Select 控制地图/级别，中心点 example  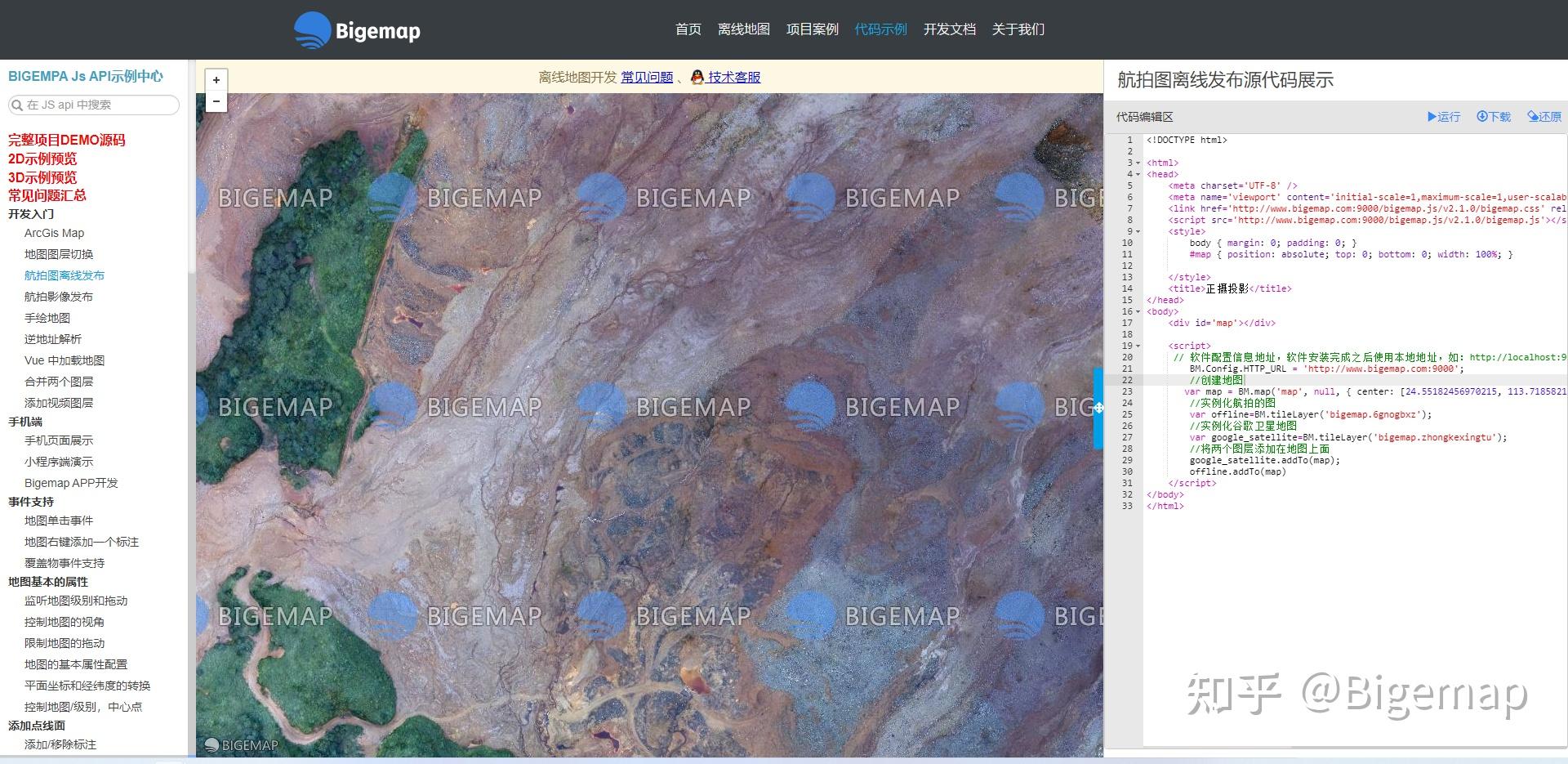pyautogui.click(x=83, y=707)
